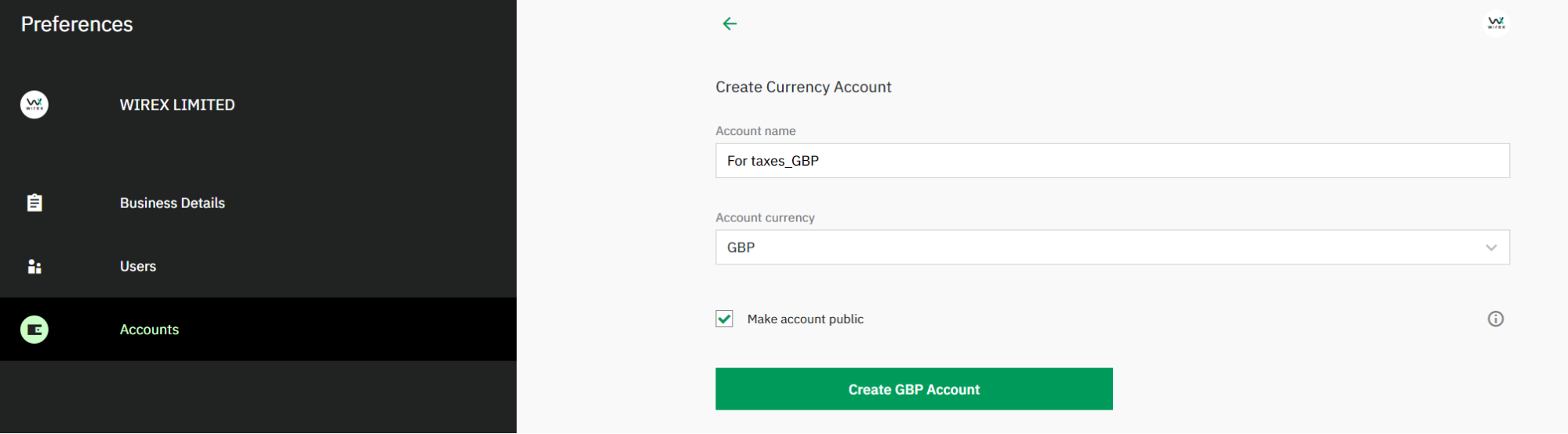Show info about making account public
1568x434 pixels.
1495,319
